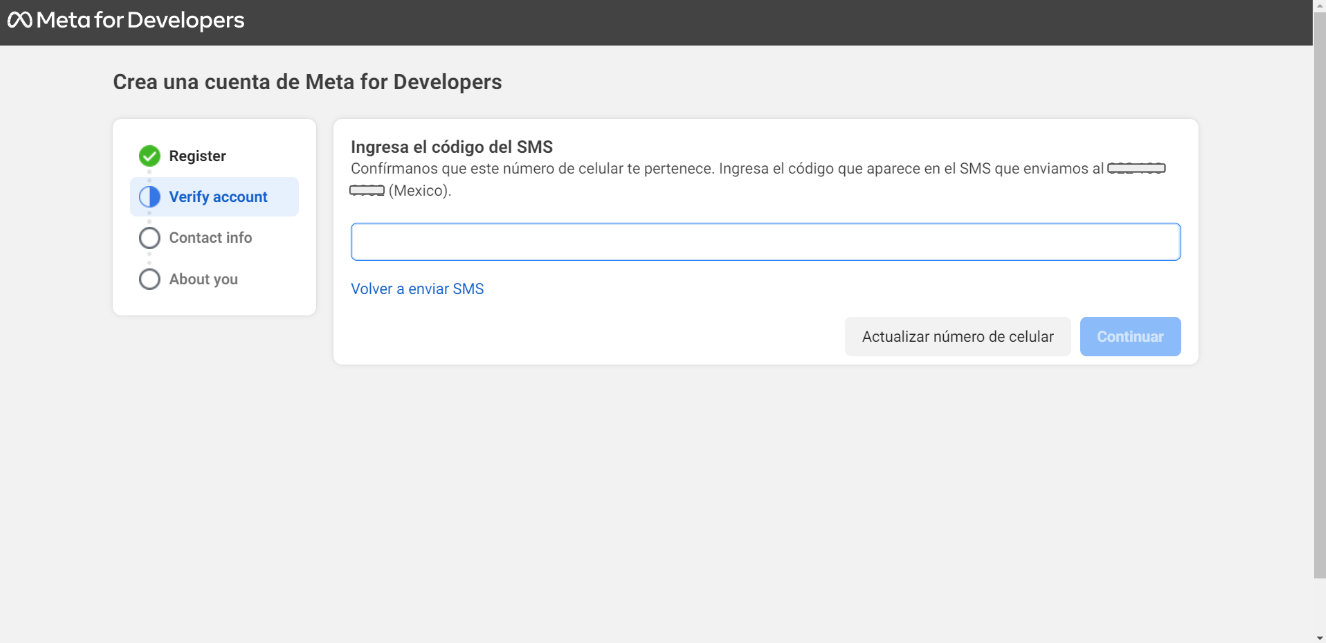Screen dimensions: 1326x643
Task: Click the Volver a enviar SMS link
Action: [x=417, y=289]
